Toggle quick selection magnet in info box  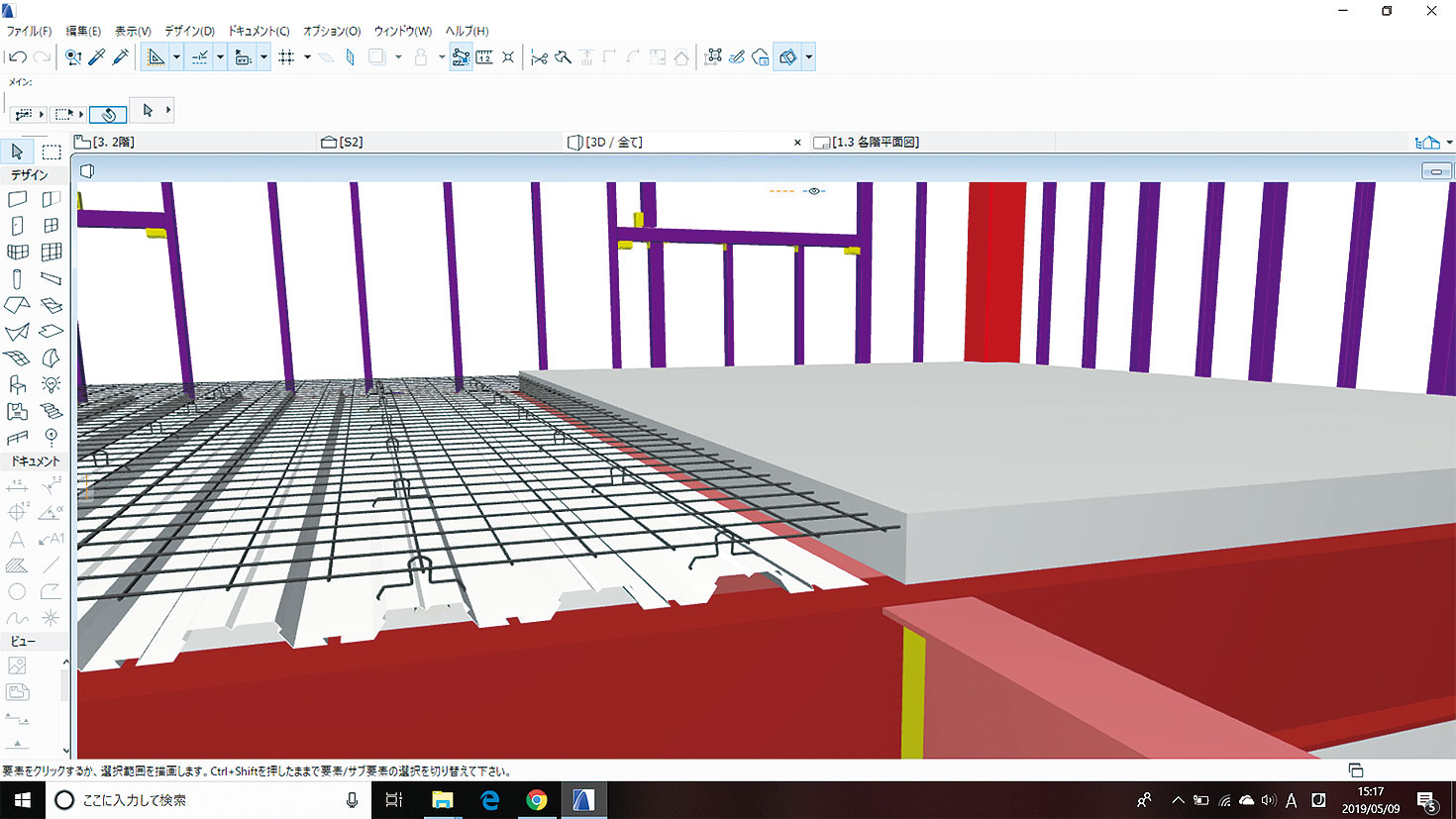tap(108, 114)
